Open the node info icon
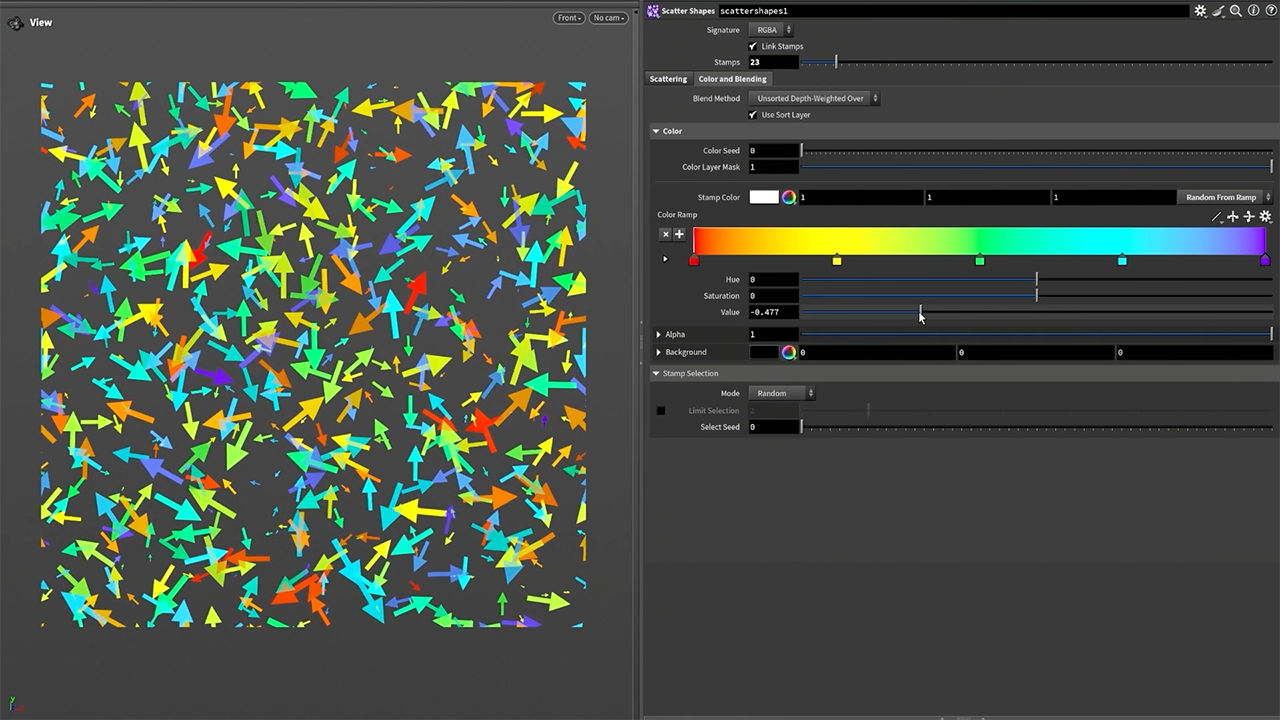 pyautogui.click(x=1254, y=11)
